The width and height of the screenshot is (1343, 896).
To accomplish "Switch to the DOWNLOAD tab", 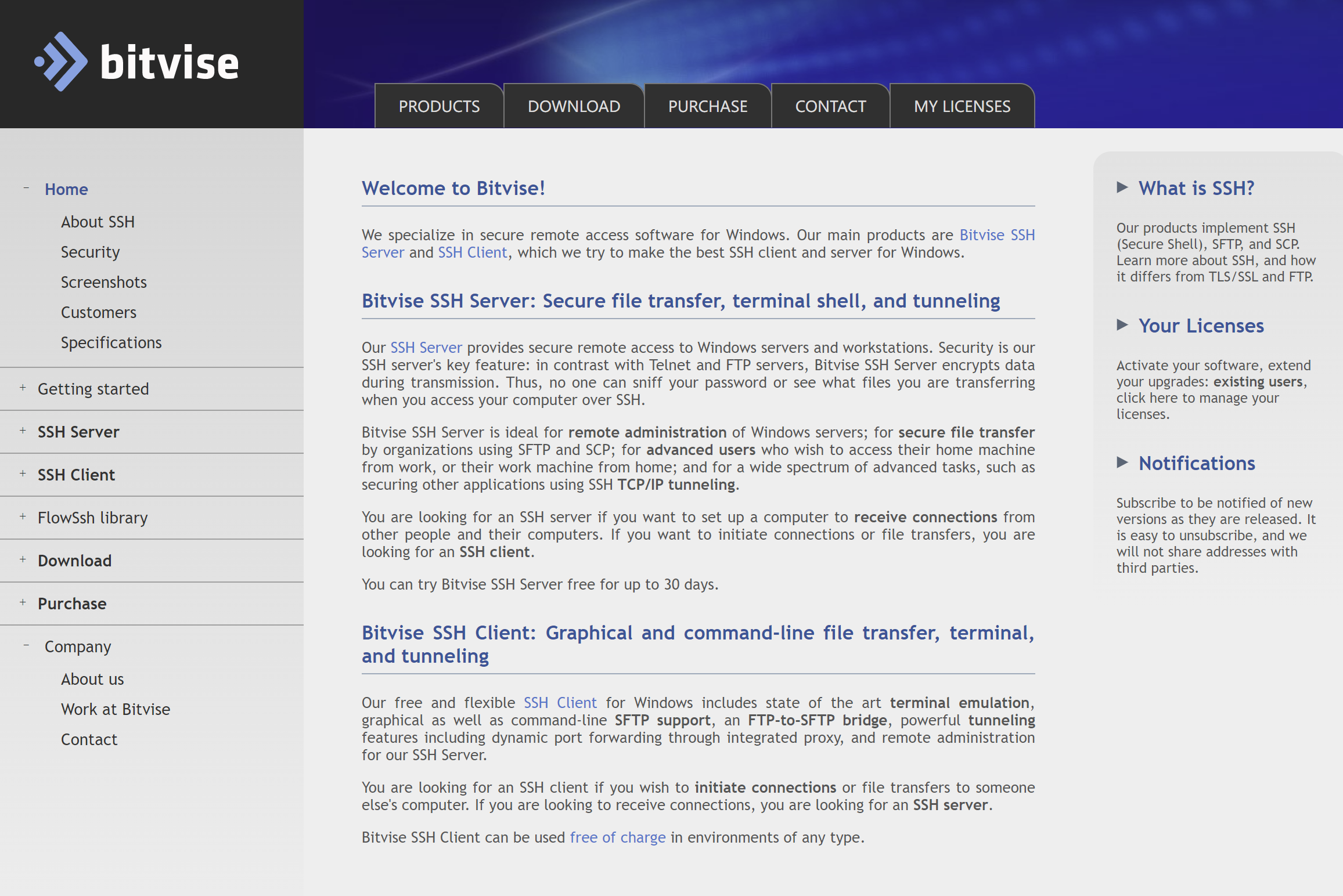I will [574, 107].
